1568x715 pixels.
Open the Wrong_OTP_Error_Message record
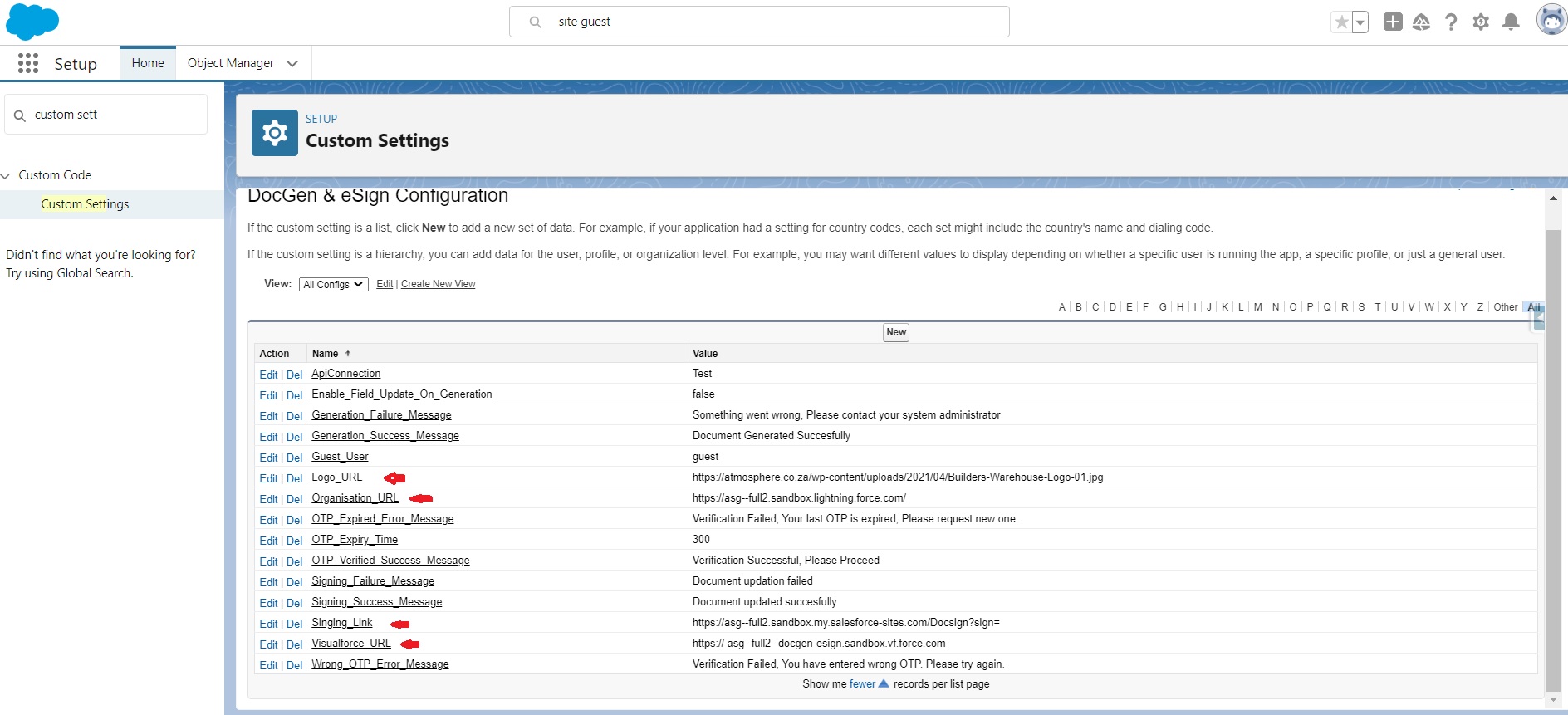pyautogui.click(x=380, y=664)
